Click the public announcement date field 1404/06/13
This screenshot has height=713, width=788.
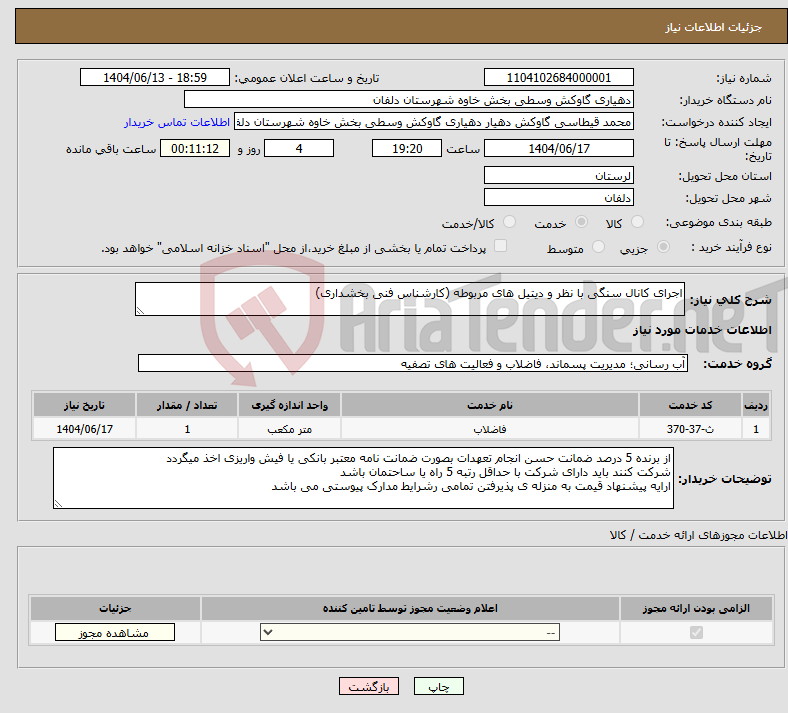coord(155,77)
